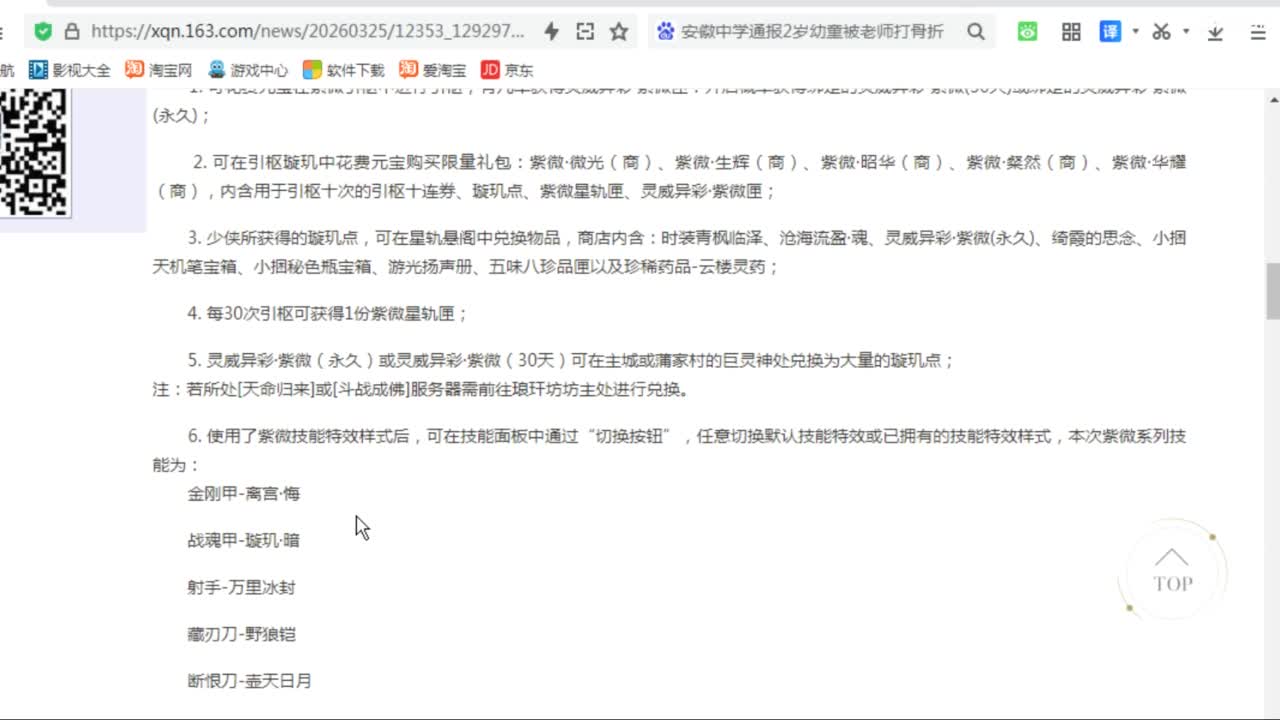Viewport: 1280px width, 720px height.
Task: Open the four-square apps grid icon
Action: 1071,32
